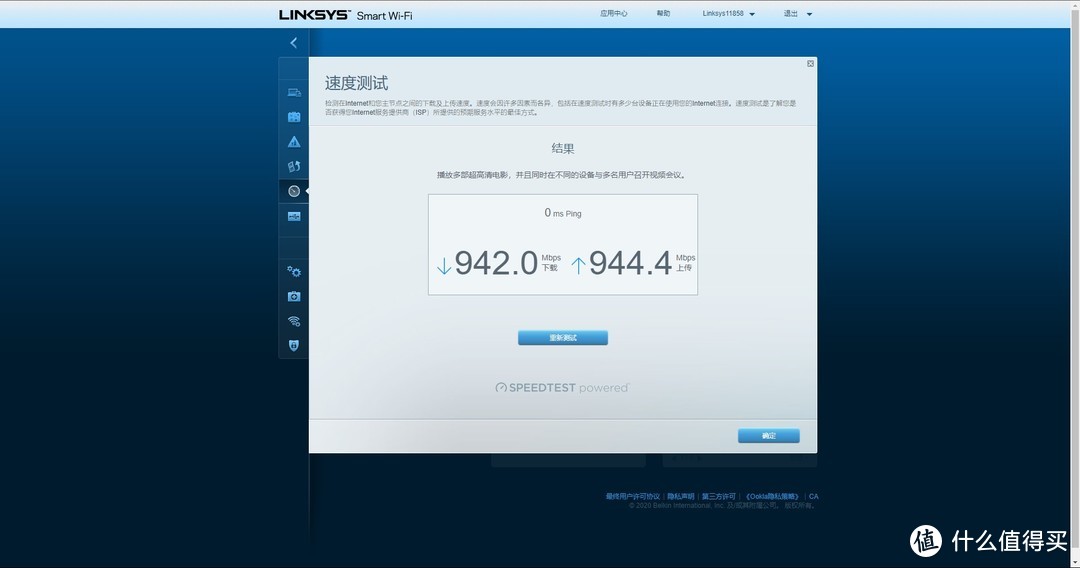This screenshot has width=1080, height=568.
Task: Open the 隐私声明 footer link
Action: click(681, 496)
